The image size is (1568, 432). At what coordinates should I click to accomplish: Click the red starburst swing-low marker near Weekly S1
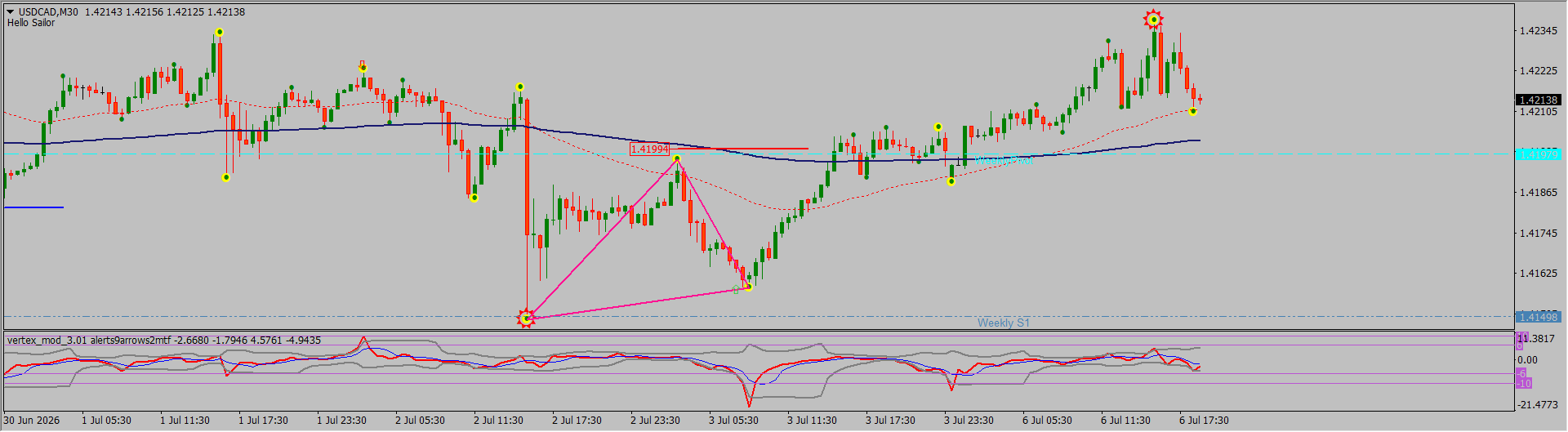[526, 318]
